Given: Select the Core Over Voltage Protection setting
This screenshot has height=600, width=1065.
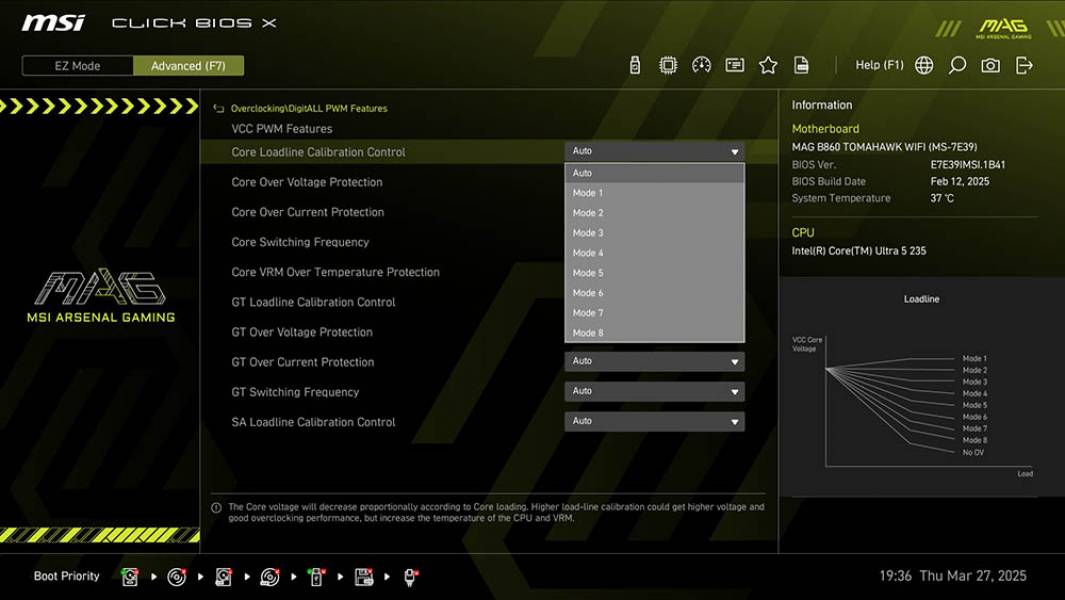Looking at the screenshot, I should point(306,182).
